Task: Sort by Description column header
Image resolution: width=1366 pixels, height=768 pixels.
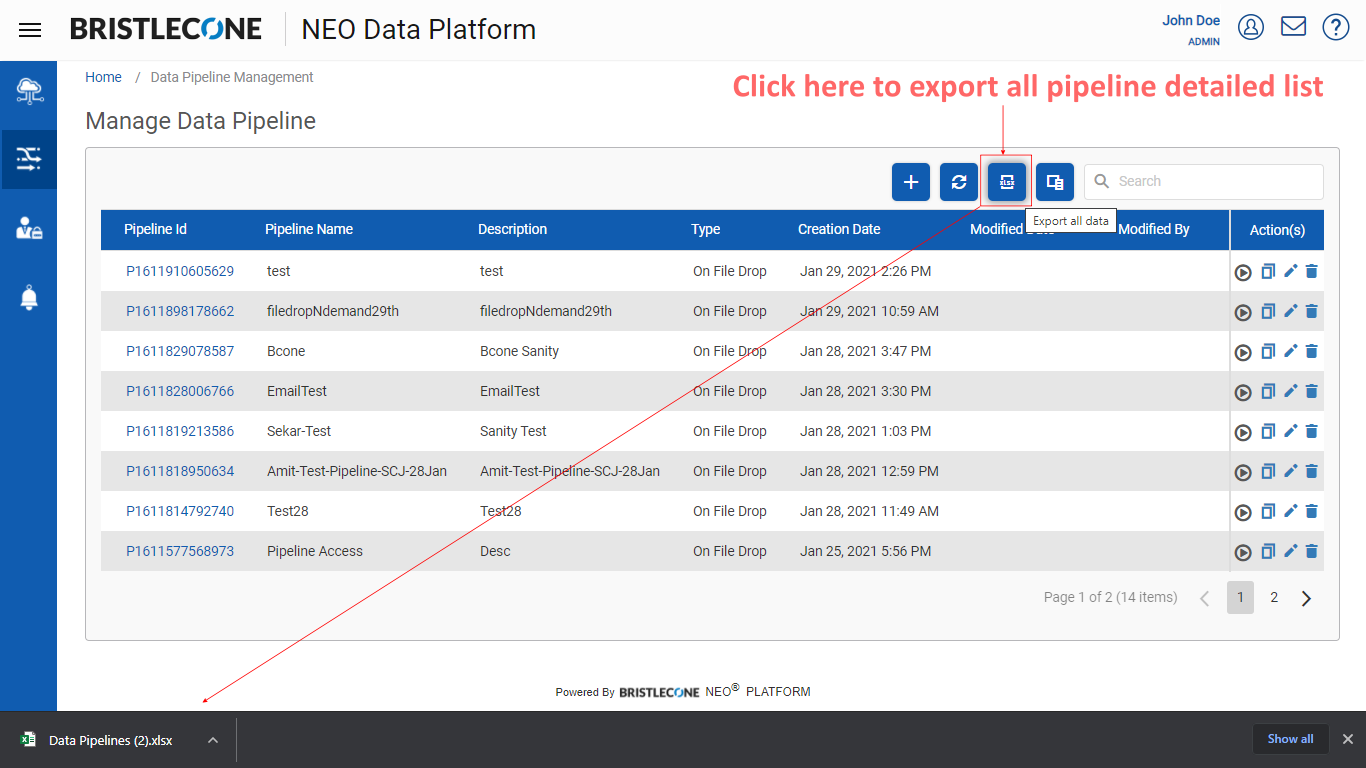Action: [x=512, y=229]
